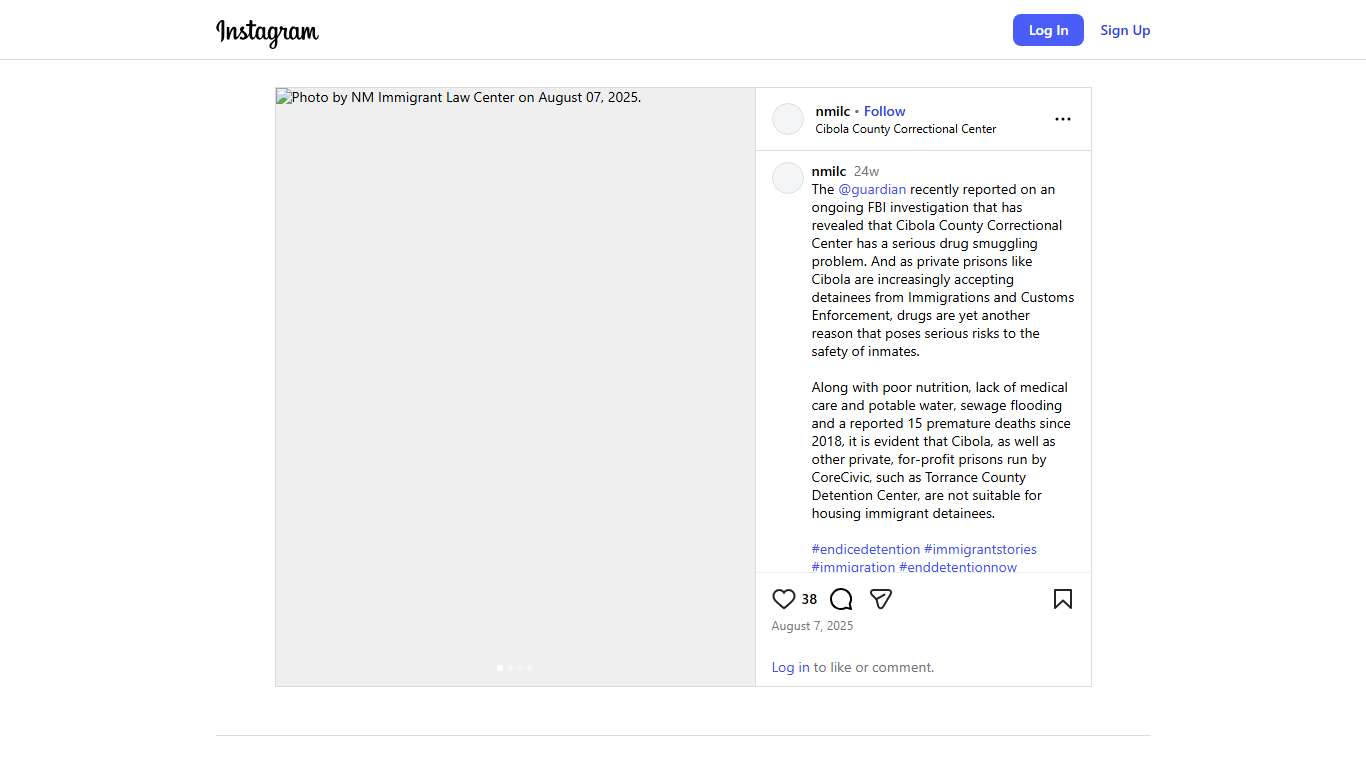This screenshot has height=768, width=1366.
Task: Save post with bookmark icon
Action: tap(1062, 599)
